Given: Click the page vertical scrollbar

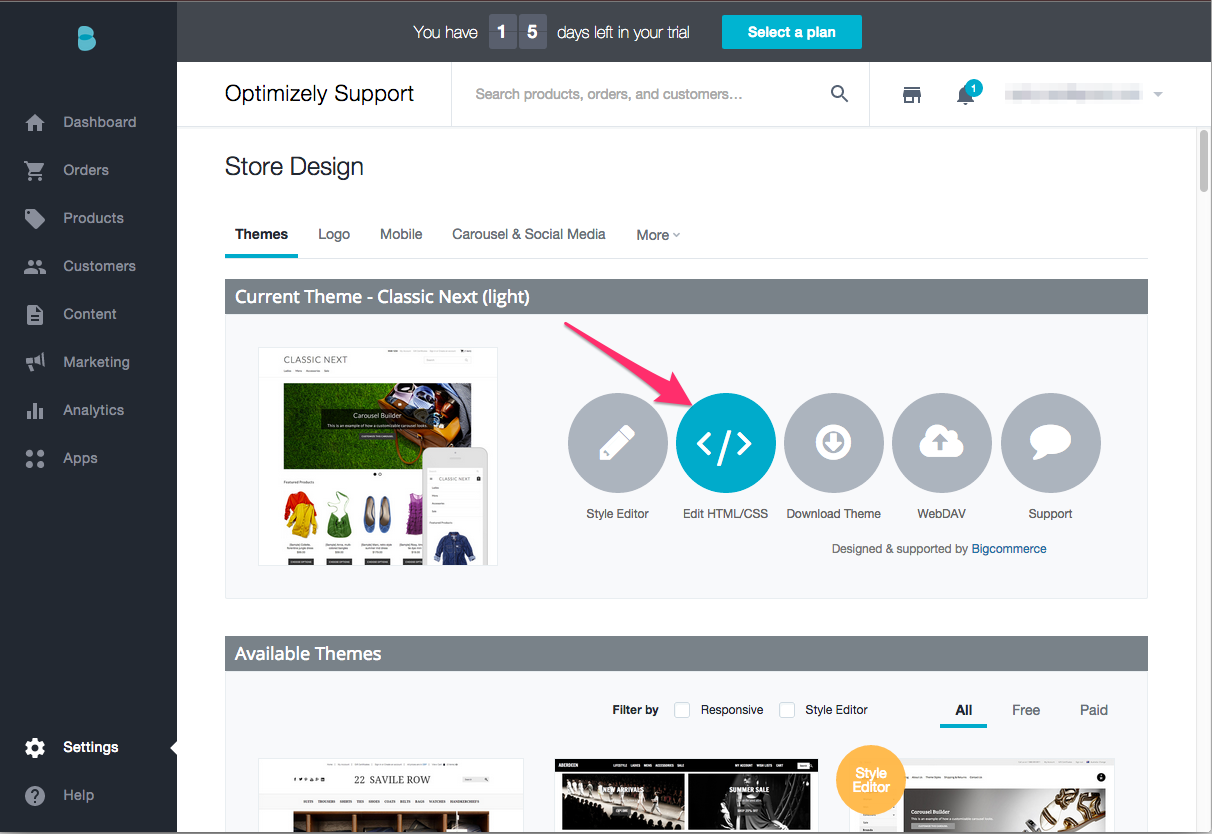Looking at the screenshot, I should click(x=1204, y=160).
